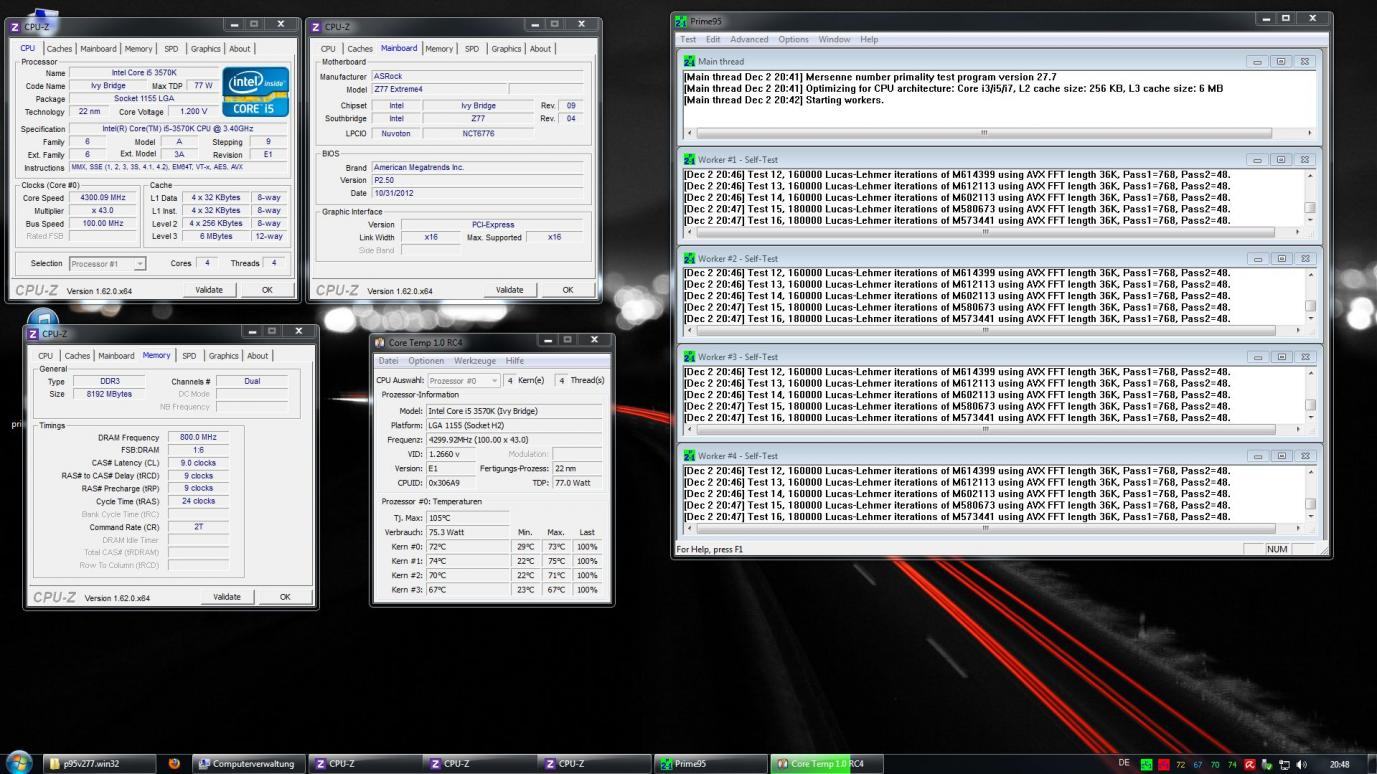Open Werkzeuge menu in Core Temp
This screenshot has height=774, width=1377.
(x=475, y=361)
